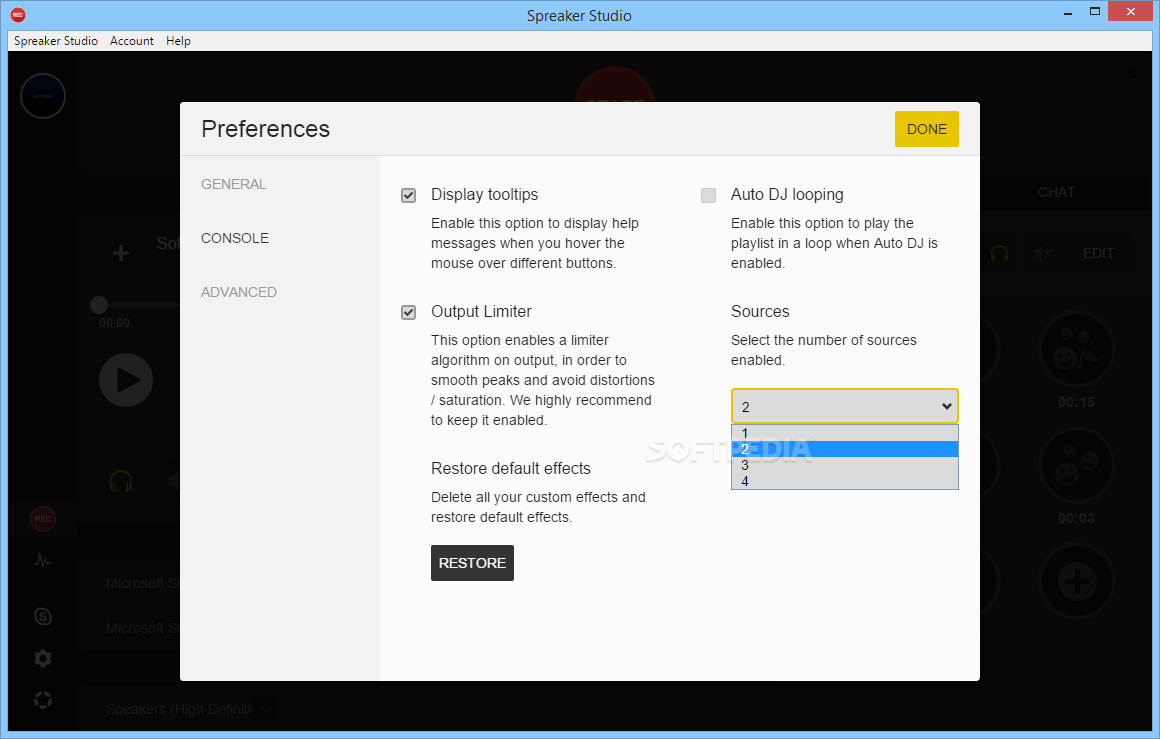The width and height of the screenshot is (1160, 739).
Task: Open the Skype sidebar icon
Action: [43, 616]
